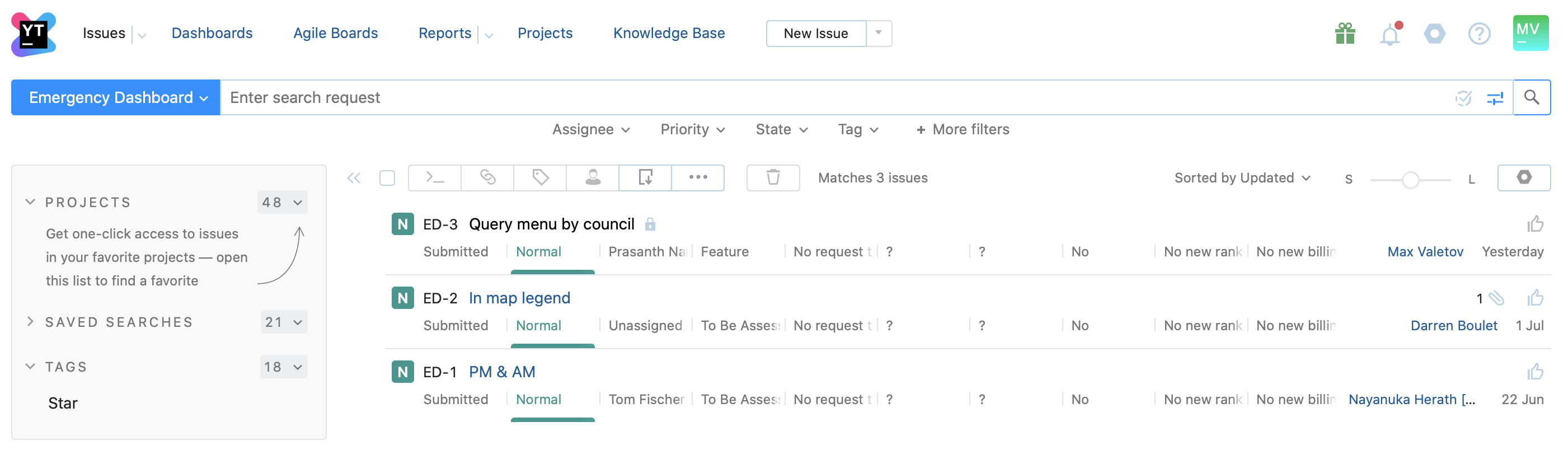Click the save search checkmark icon
This screenshot has width=1568, height=450.
click(1463, 98)
